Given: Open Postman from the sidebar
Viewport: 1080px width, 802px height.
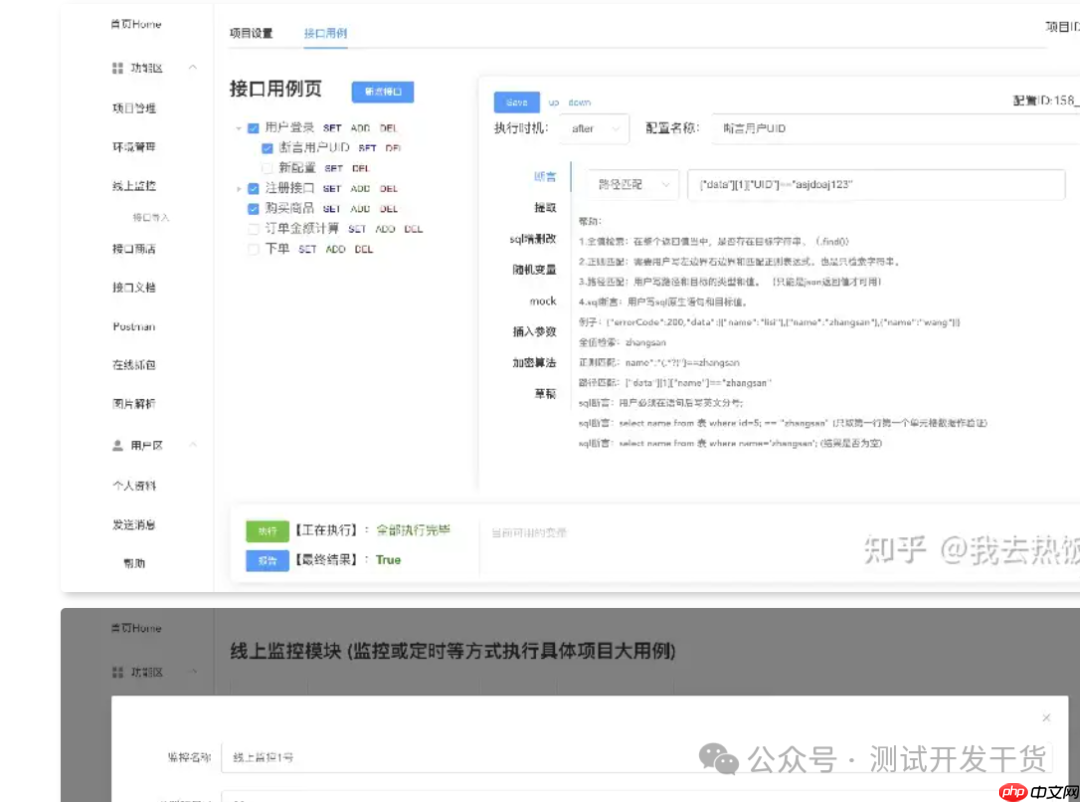Looking at the screenshot, I should click(x=135, y=327).
